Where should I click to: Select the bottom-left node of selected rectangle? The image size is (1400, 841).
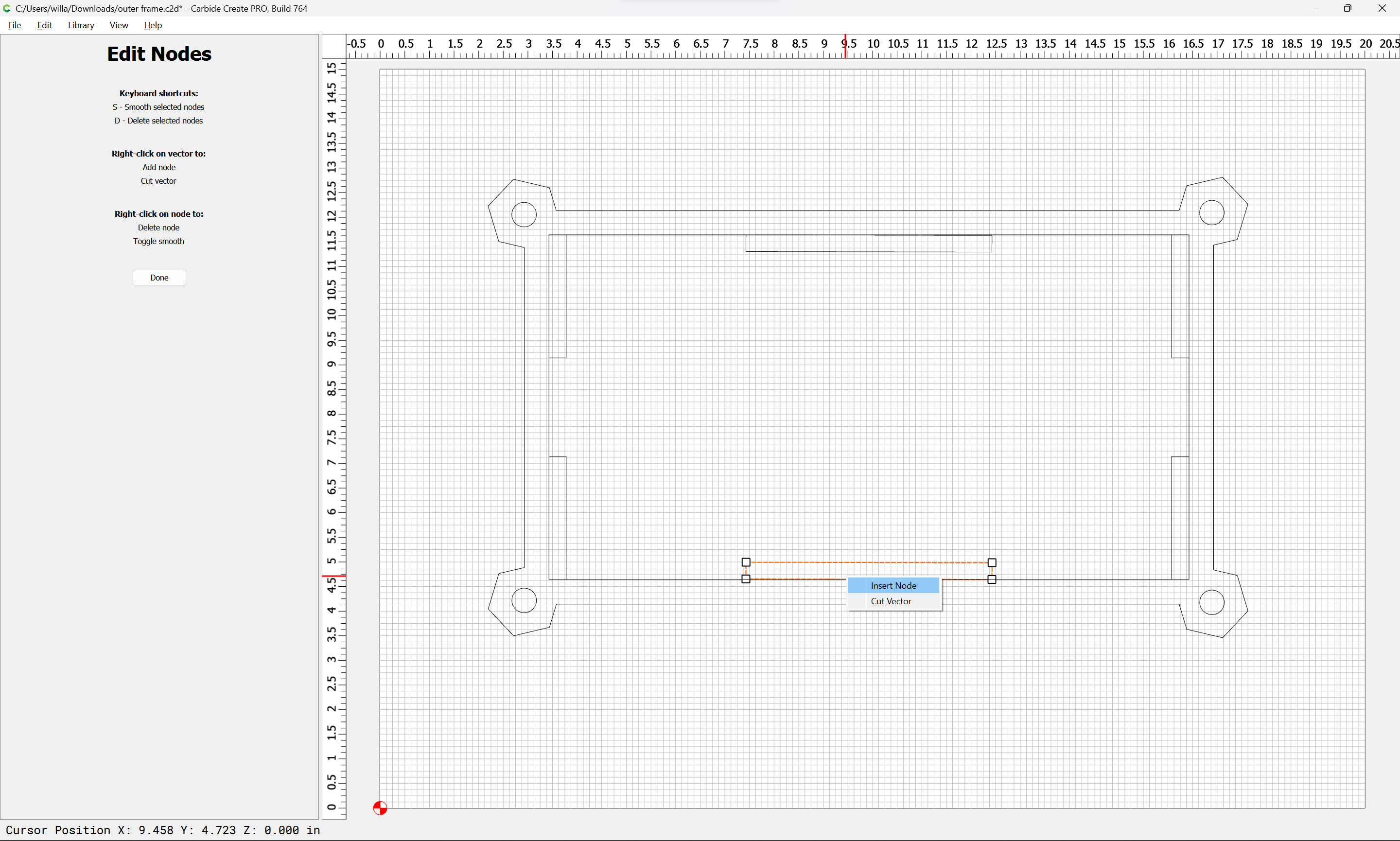pos(746,578)
